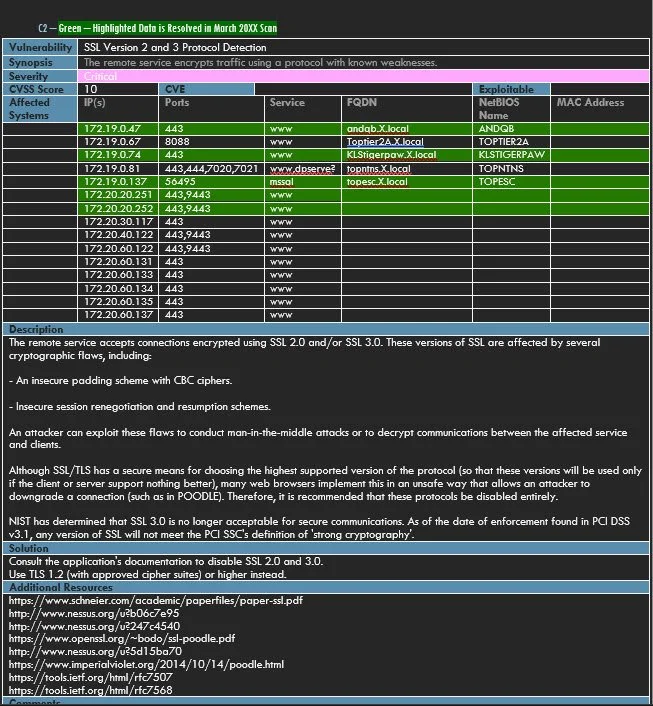
Task: Open the Toptier2A.X.local link
Action: [x=385, y=142]
